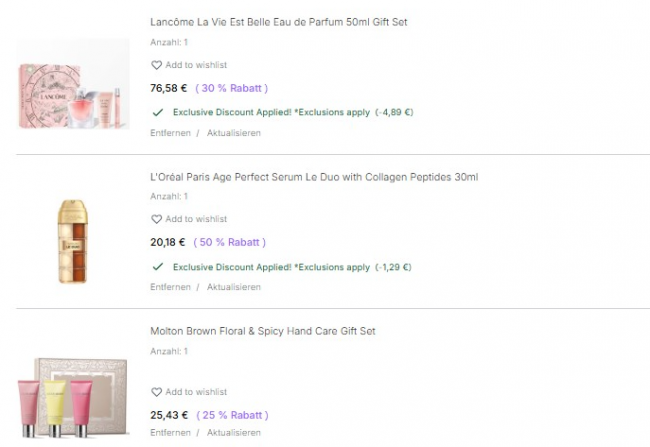The image size is (650, 447).
Task: Open the Lancôme La Vie Est Belle product image
Action: click(x=74, y=87)
